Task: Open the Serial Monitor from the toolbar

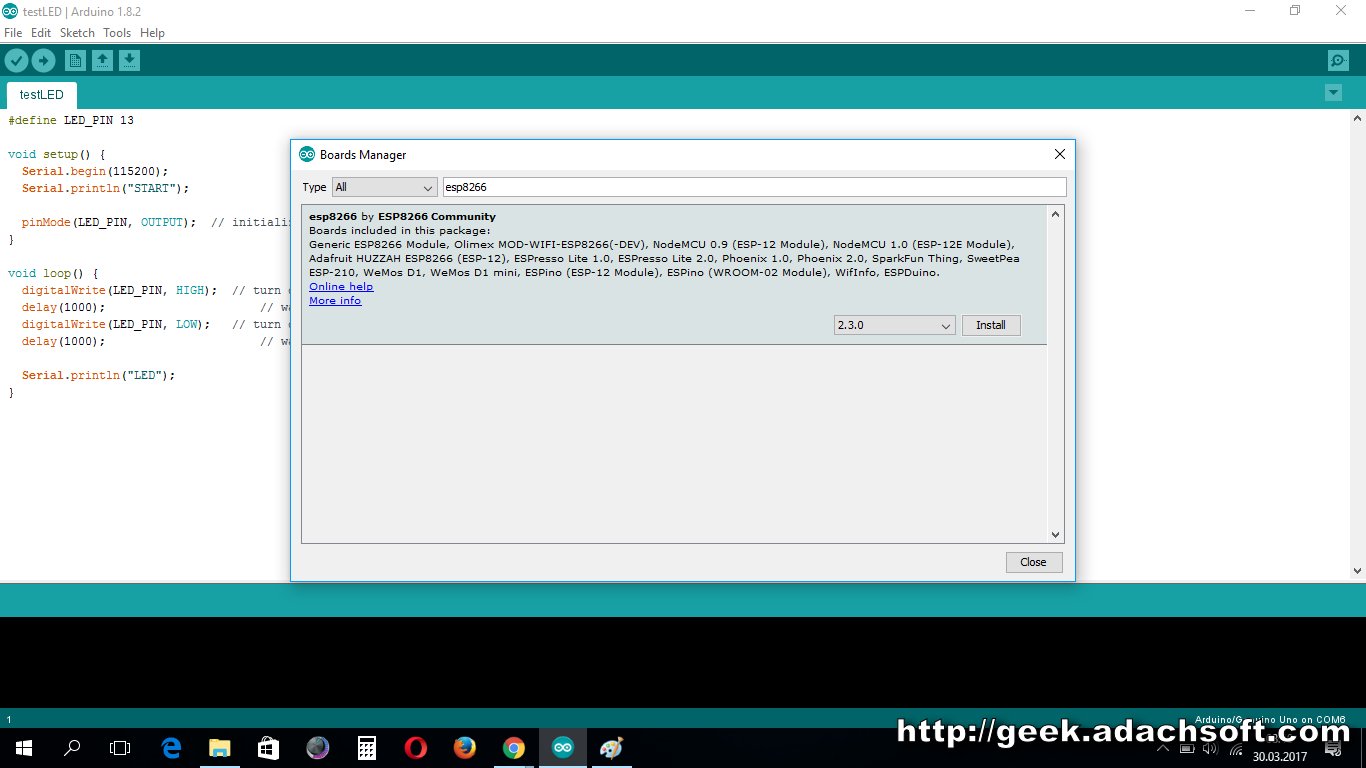Action: click(1338, 60)
